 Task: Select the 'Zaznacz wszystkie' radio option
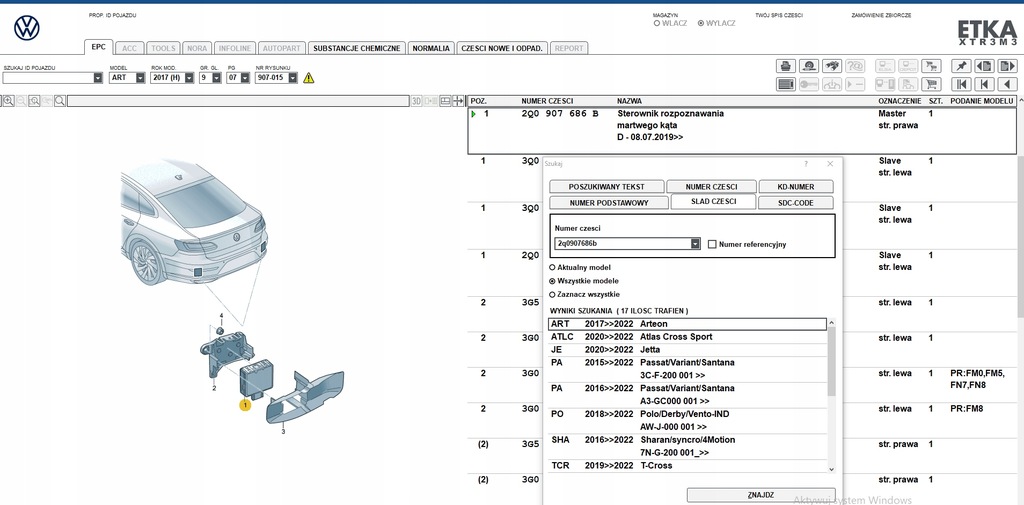click(x=552, y=295)
